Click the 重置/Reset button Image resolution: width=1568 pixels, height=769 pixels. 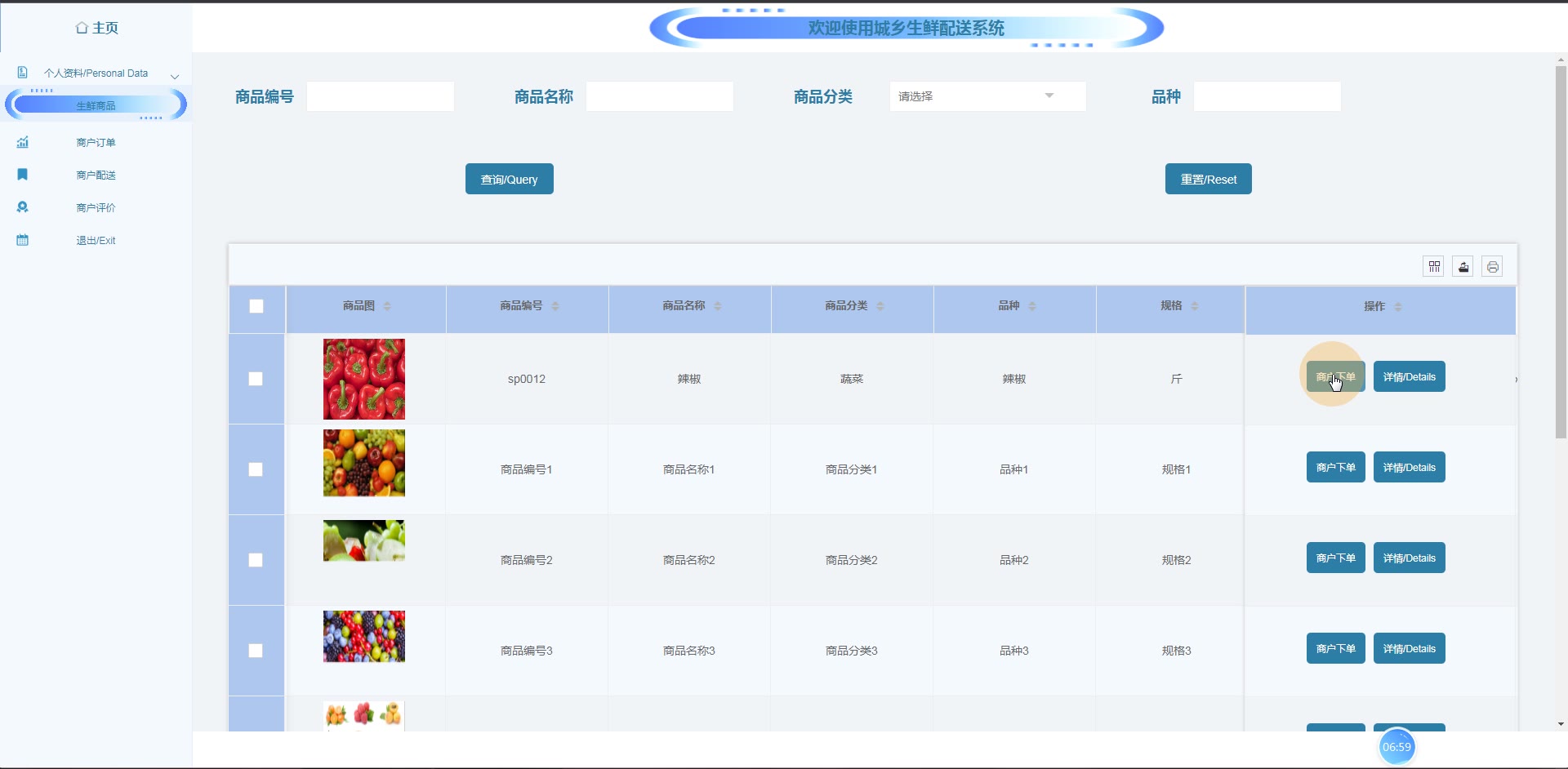pyautogui.click(x=1209, y=179)
